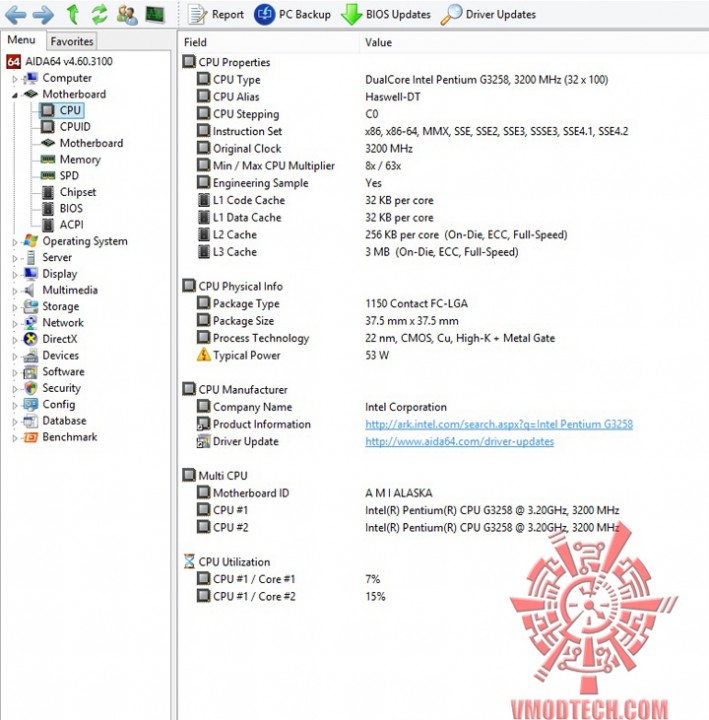Switch to the Favorites tab

[x=72, y=41]
